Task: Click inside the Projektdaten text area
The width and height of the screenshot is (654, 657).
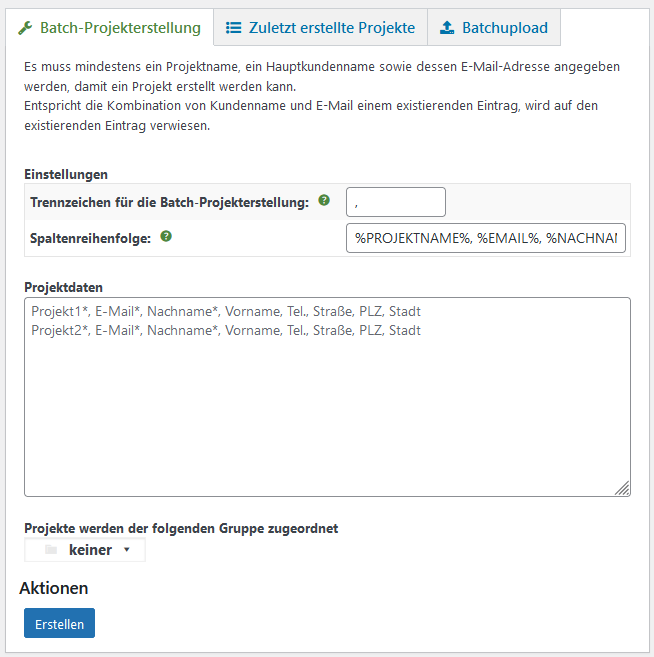Action: pyautogui.click(x=327, y=410)
